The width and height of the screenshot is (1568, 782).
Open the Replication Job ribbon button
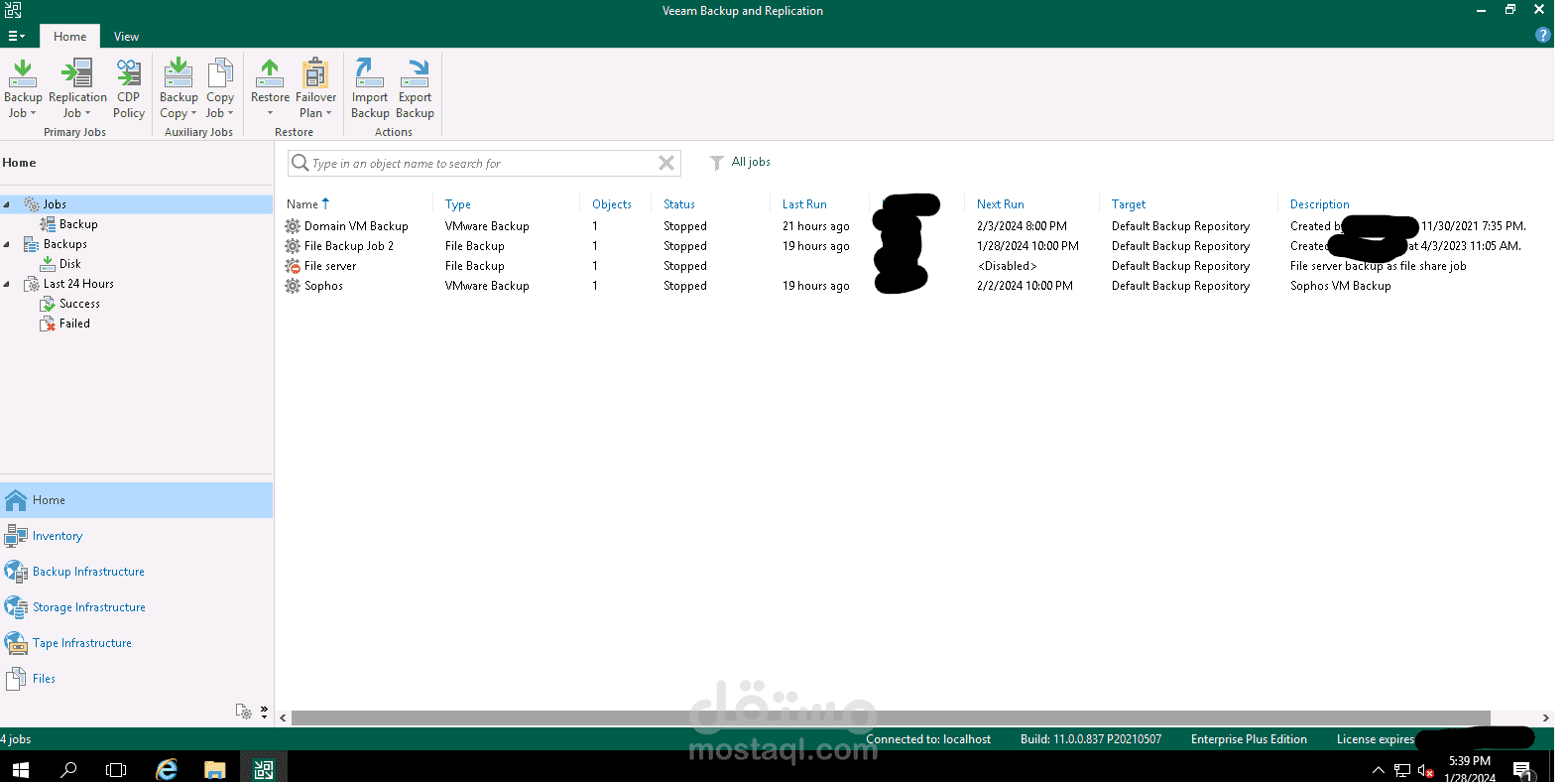pyautogui.click(x=77, y=88)
